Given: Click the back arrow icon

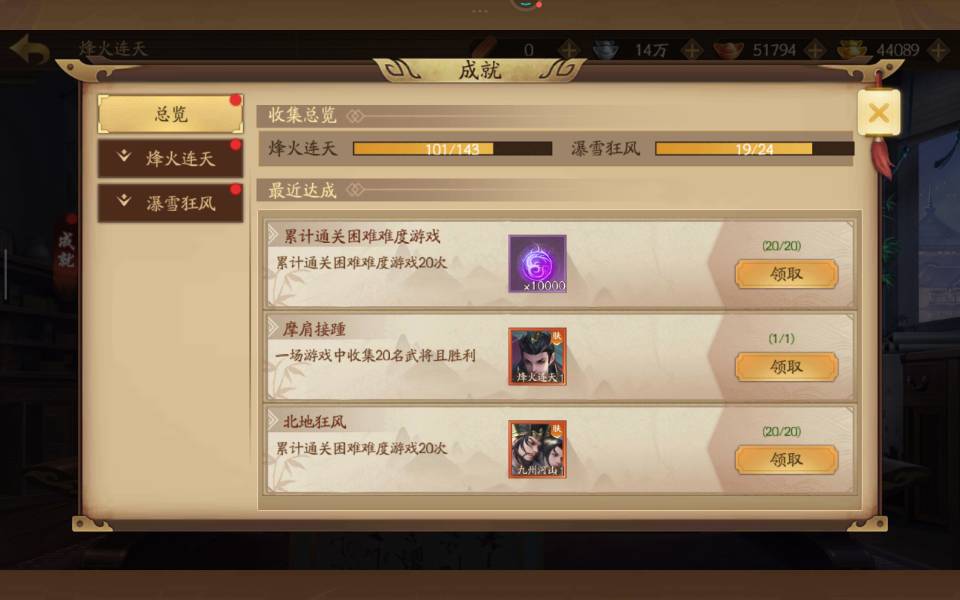Looking at the screenshot, I should [x=28, y=50].
